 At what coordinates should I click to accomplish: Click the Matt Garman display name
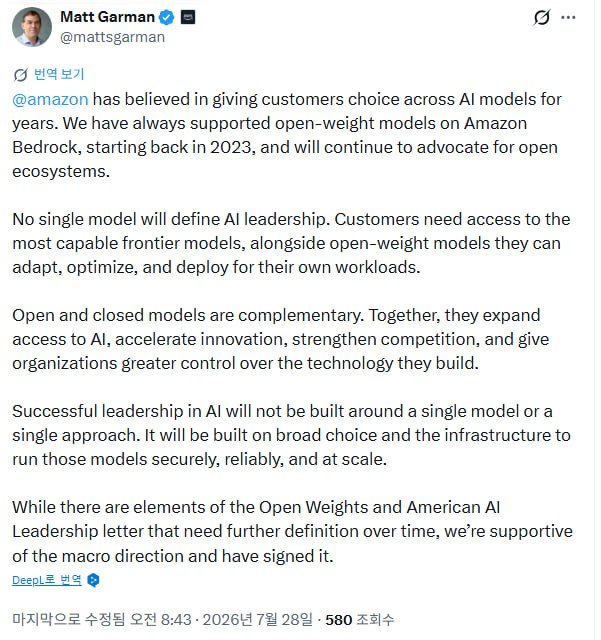click(x=108, y=17)
